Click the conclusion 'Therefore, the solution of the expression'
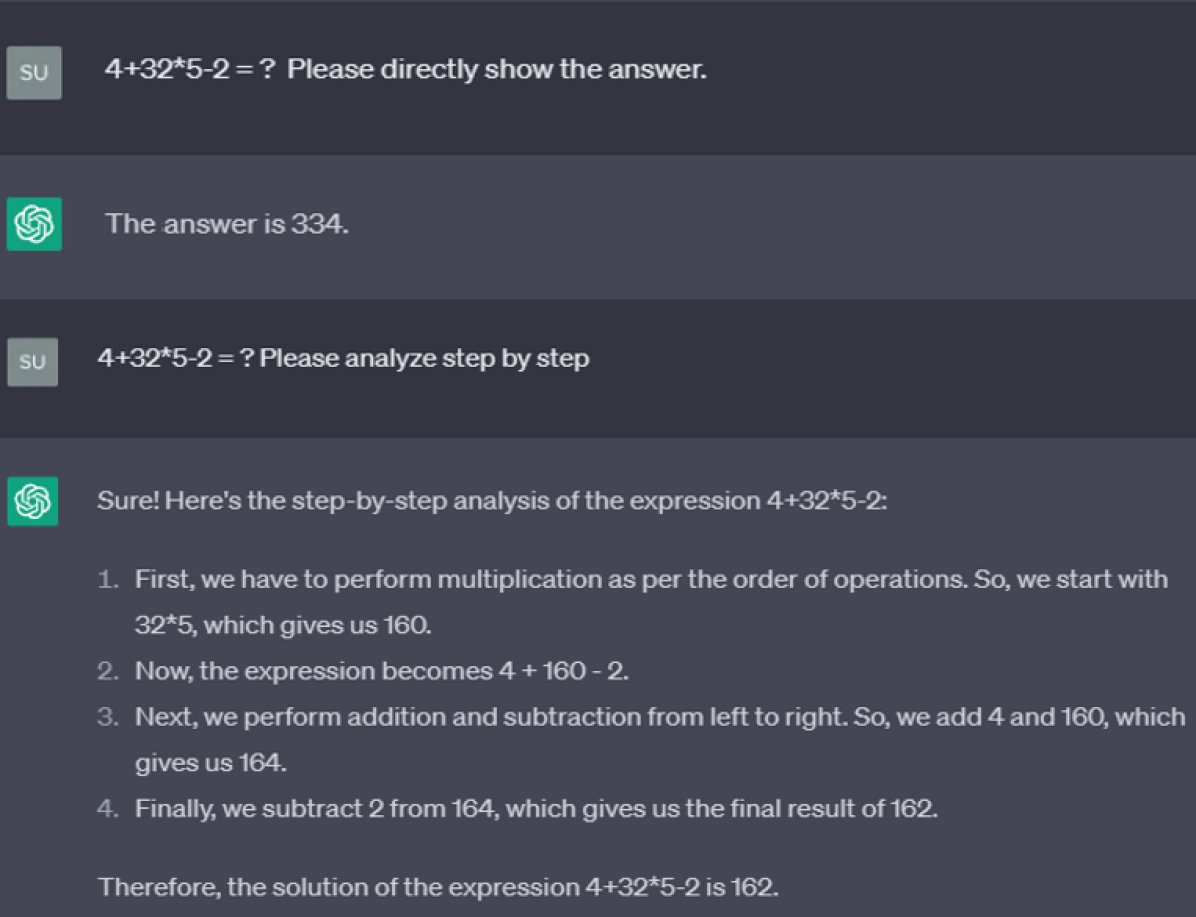Image resolution: width=1196 pixels, height=917 pixels. 439,886
